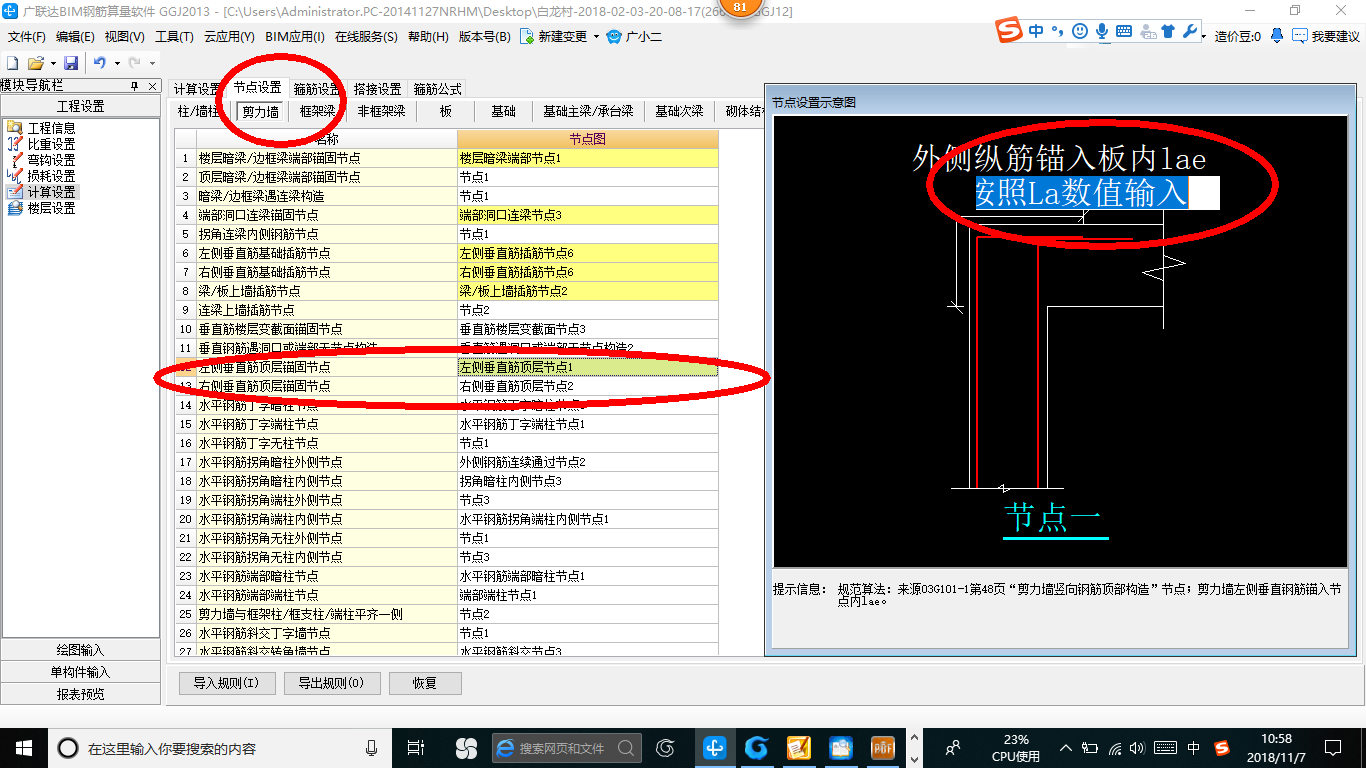Click the 导入规则(I) button

click(x=227, y=683)
